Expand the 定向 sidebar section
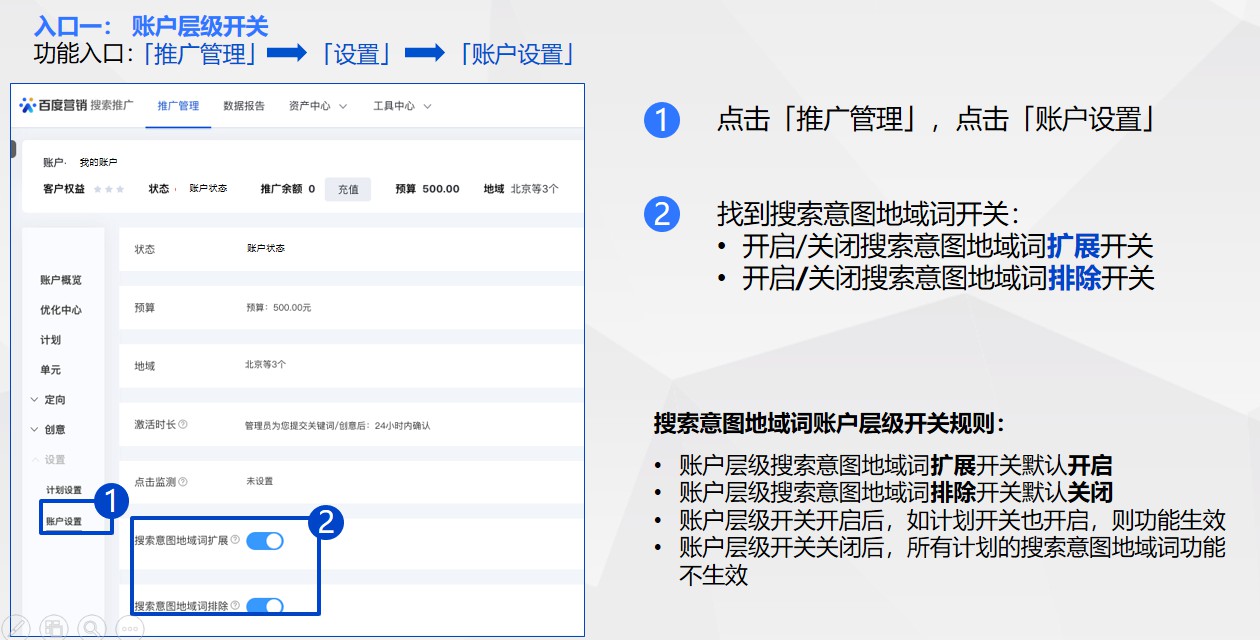 point(48,400)
